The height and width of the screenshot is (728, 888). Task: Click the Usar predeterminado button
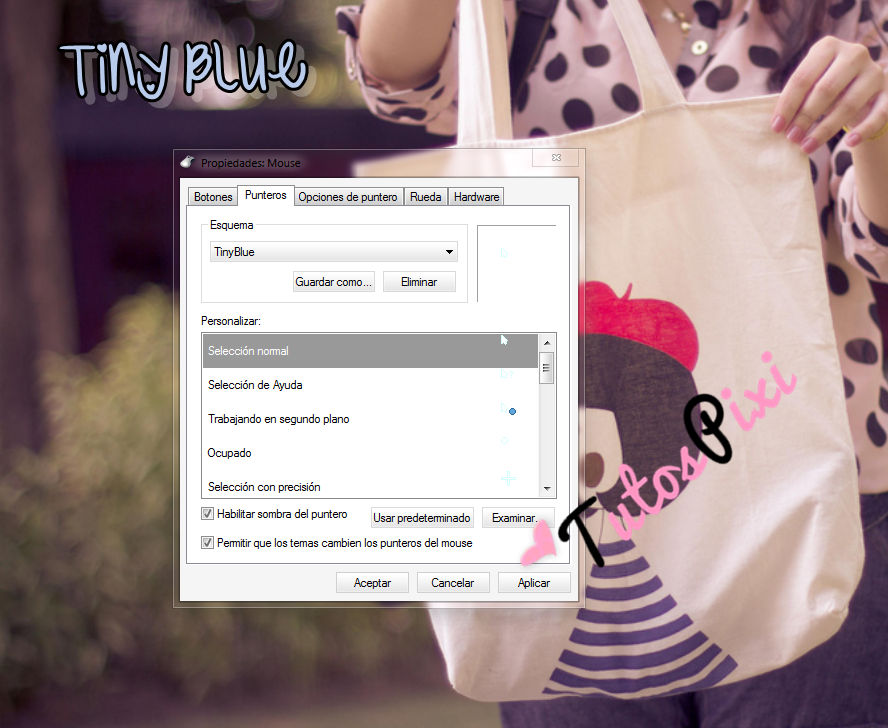tap(421, 518)
